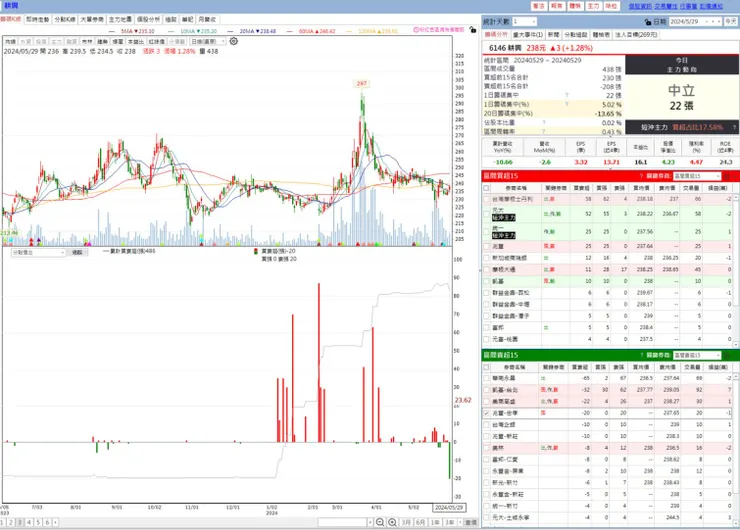Check the 台灣企銀 row checkbox

486,425
